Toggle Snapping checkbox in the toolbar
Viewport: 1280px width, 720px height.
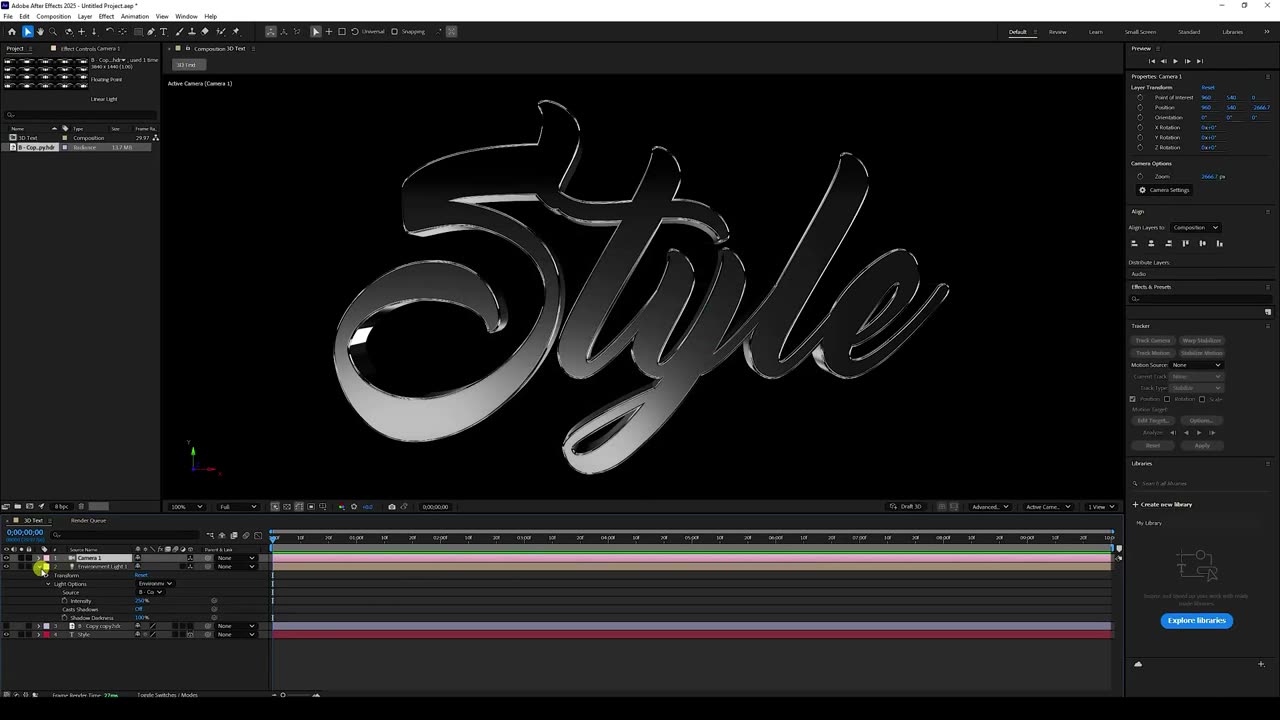click(394, 31)
